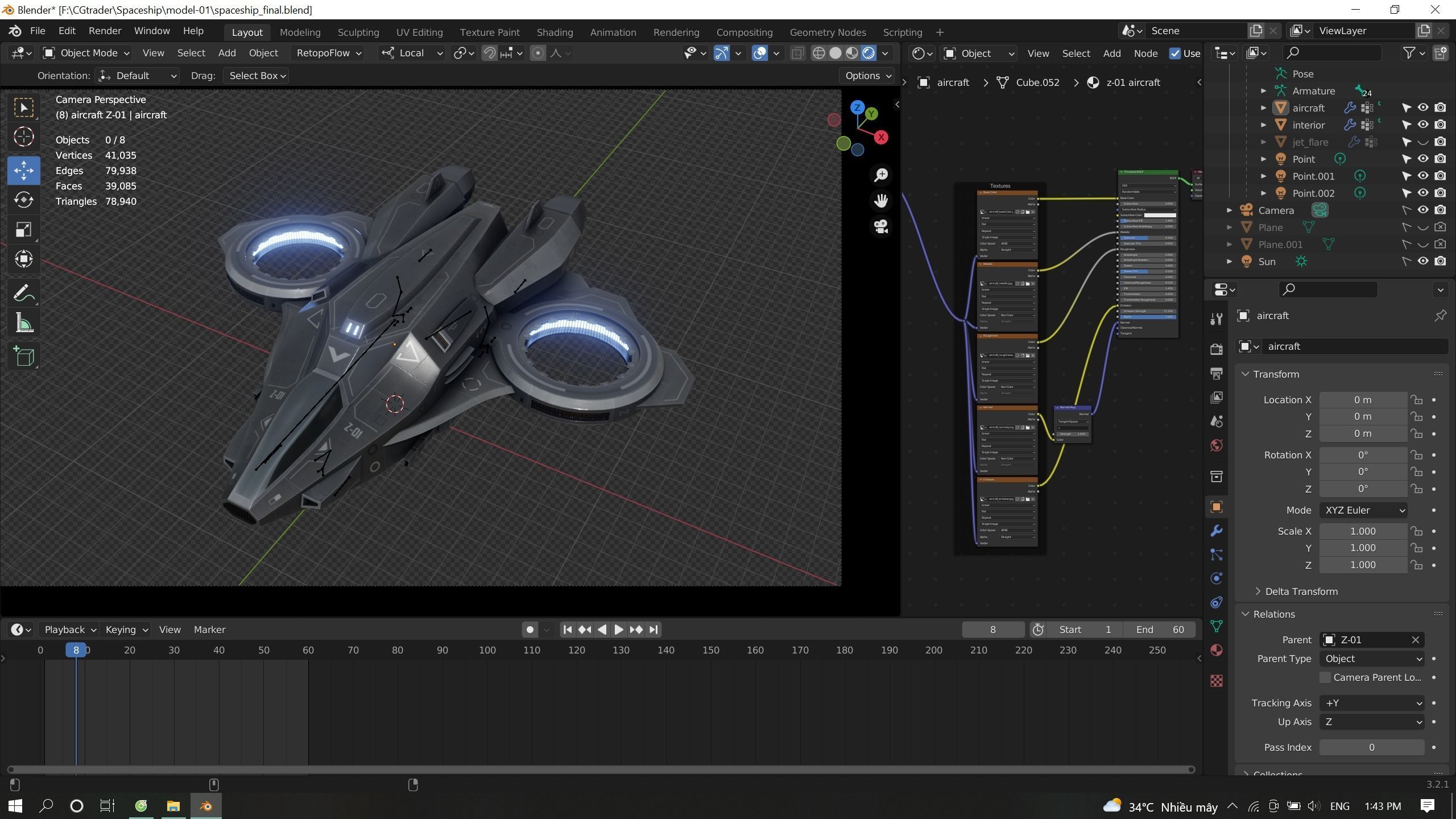Open Up Axis dropdown
1456x819 pixels.
[1372, 722]
